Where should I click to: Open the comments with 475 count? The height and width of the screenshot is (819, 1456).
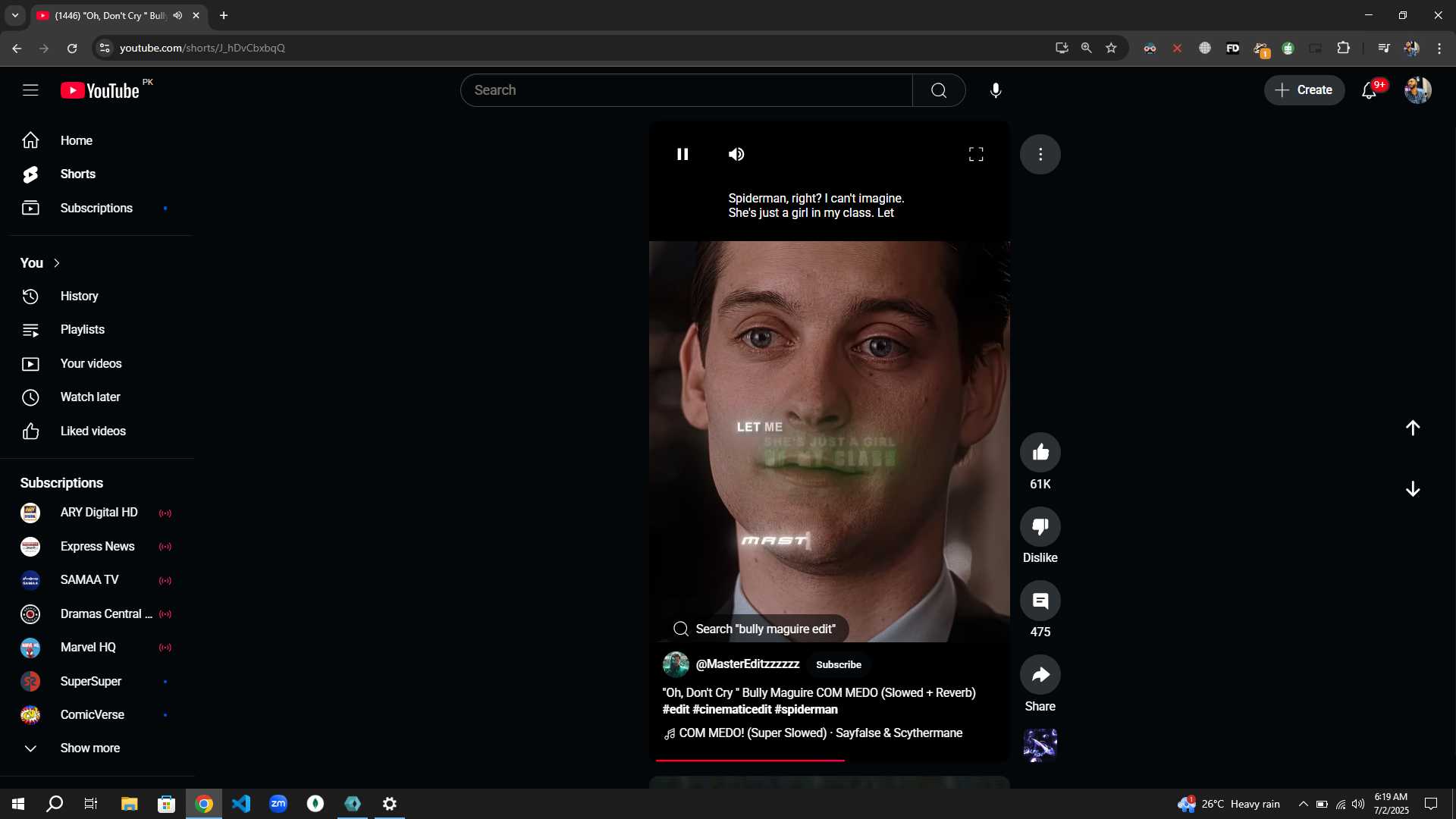[x=1040, y=601]
